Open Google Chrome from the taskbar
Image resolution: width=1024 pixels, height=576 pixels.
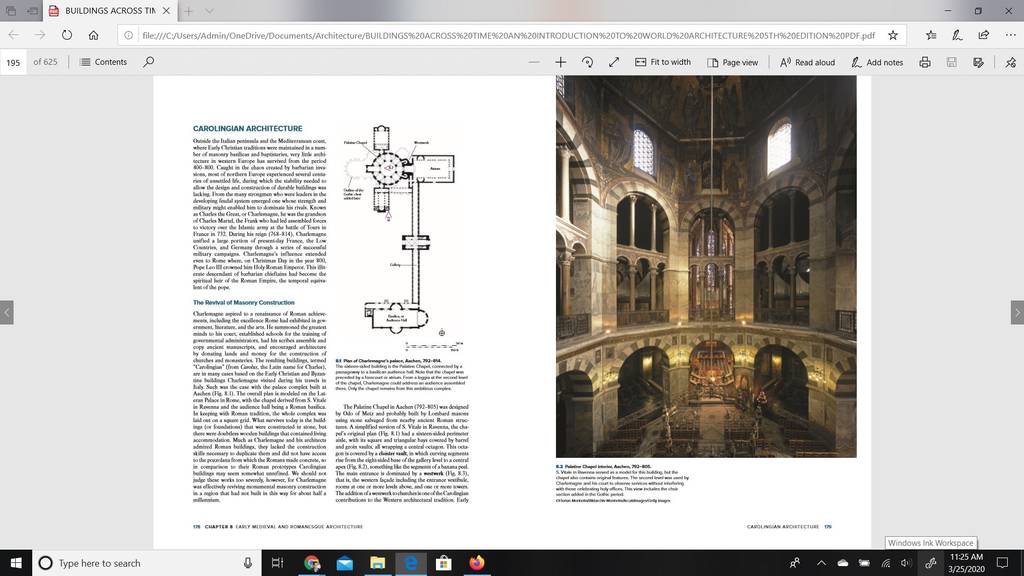[312, 563]
